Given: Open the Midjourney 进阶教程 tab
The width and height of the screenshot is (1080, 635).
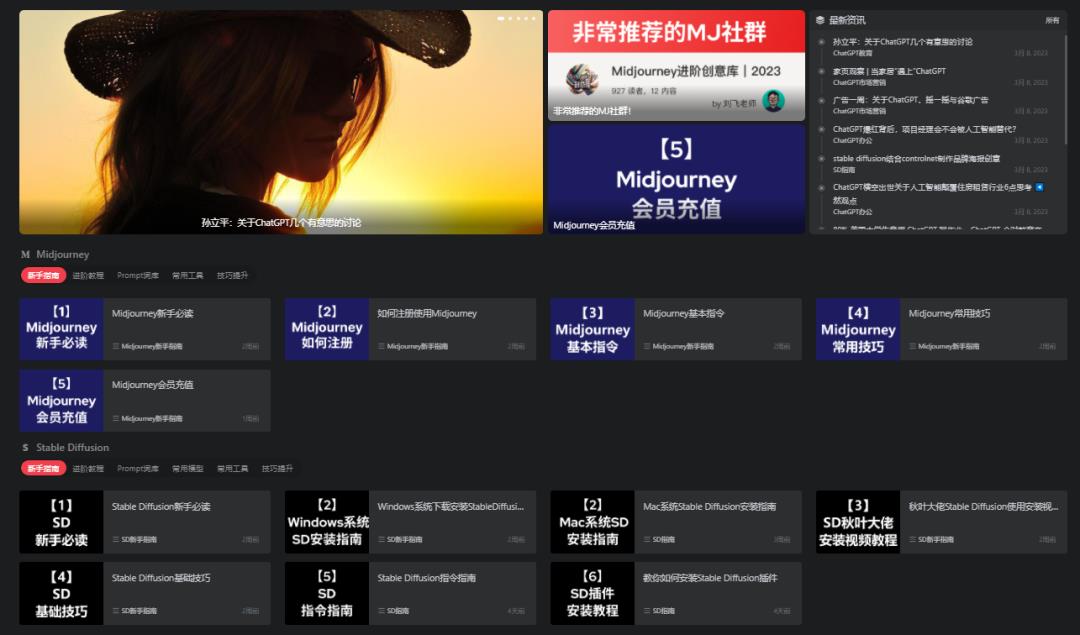Looking at the screenshot, I should 88,275.
